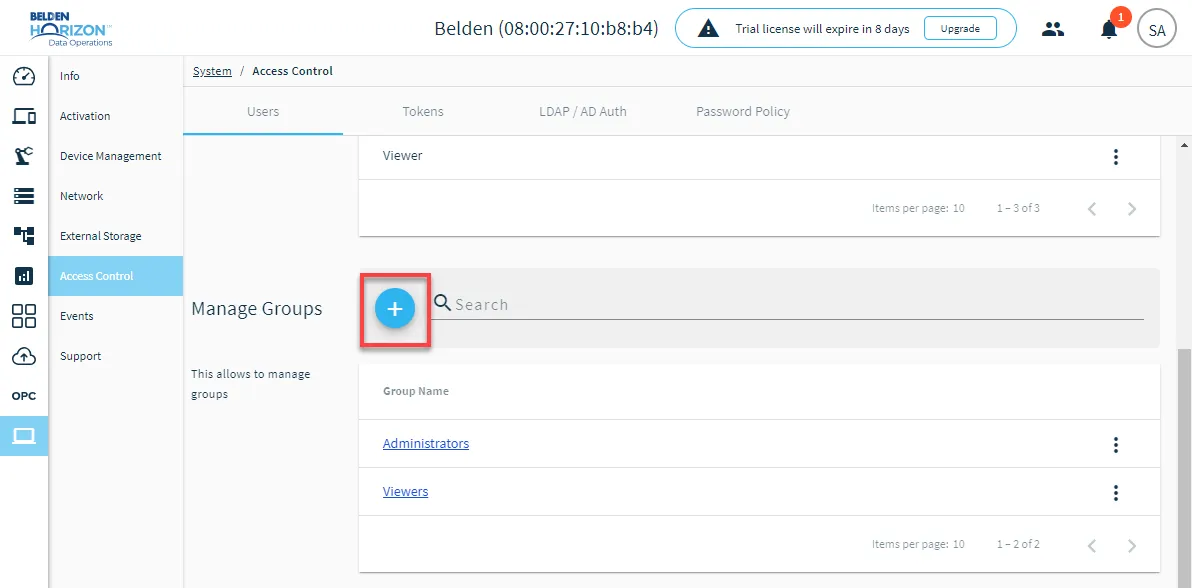This screenshot has width=1192, height=588.
Task: Click the '1 – 3 of 3' range label
Action: pyautogui.click(x=1018, y=208)
